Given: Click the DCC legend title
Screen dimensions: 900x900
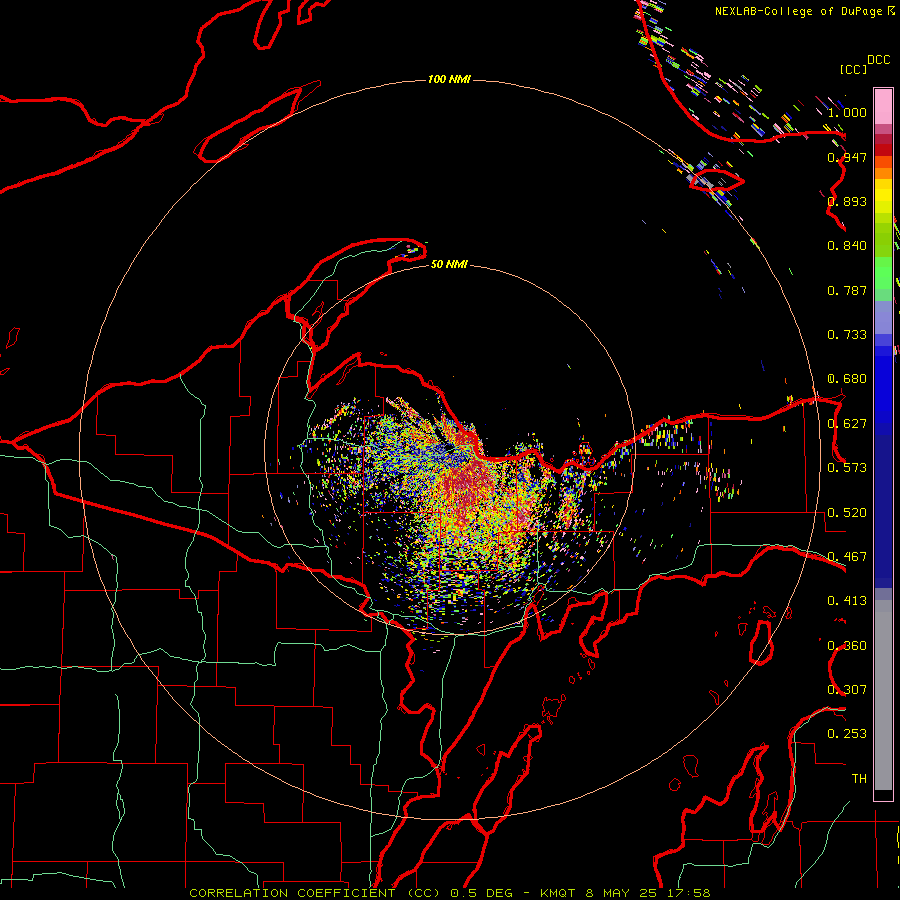Looking at the screenshot, I should 878,60.
